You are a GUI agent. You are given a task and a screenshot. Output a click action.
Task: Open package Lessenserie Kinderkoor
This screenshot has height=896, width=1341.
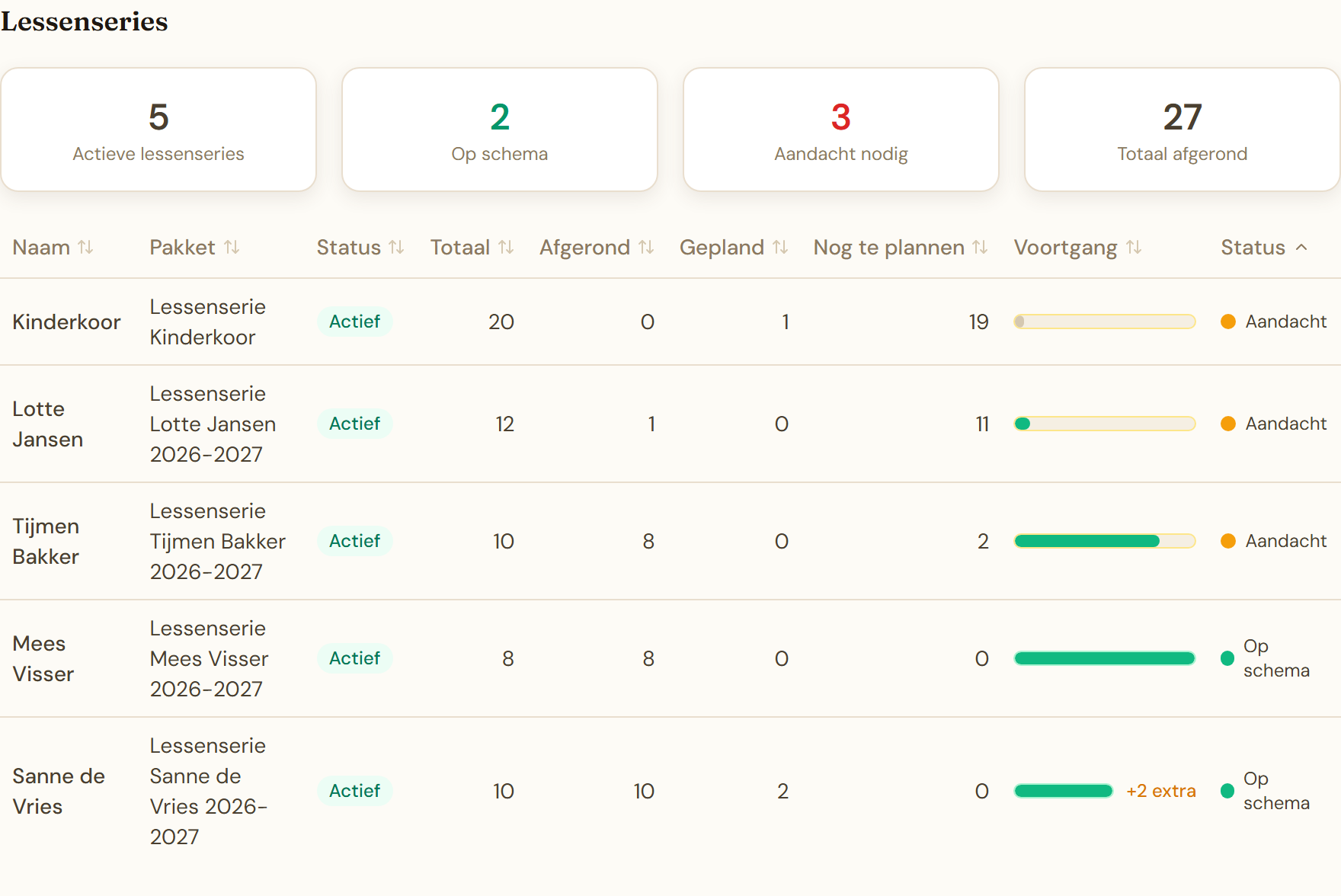[208, 322]
